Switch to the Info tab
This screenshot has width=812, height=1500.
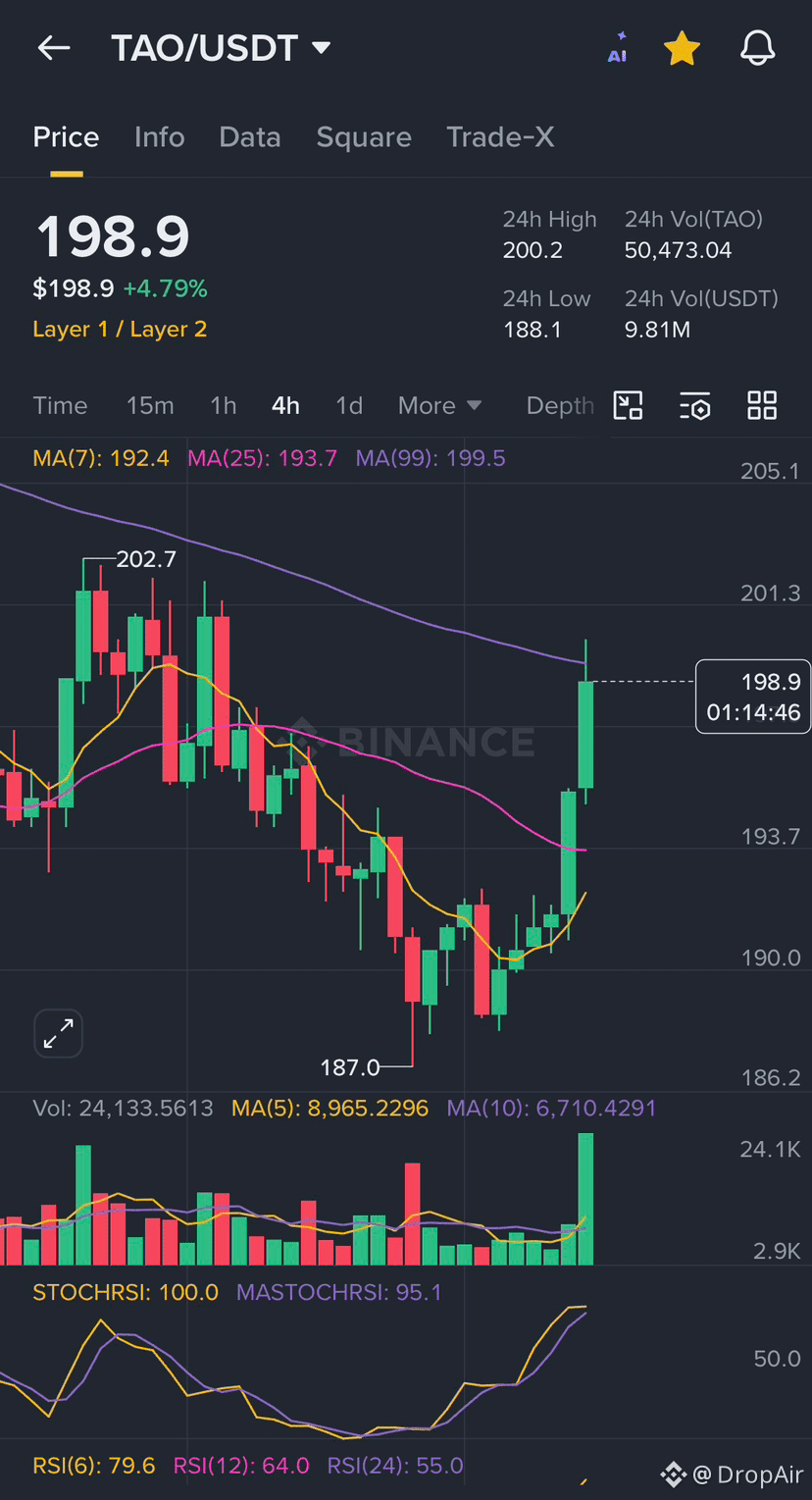[159, 137]
